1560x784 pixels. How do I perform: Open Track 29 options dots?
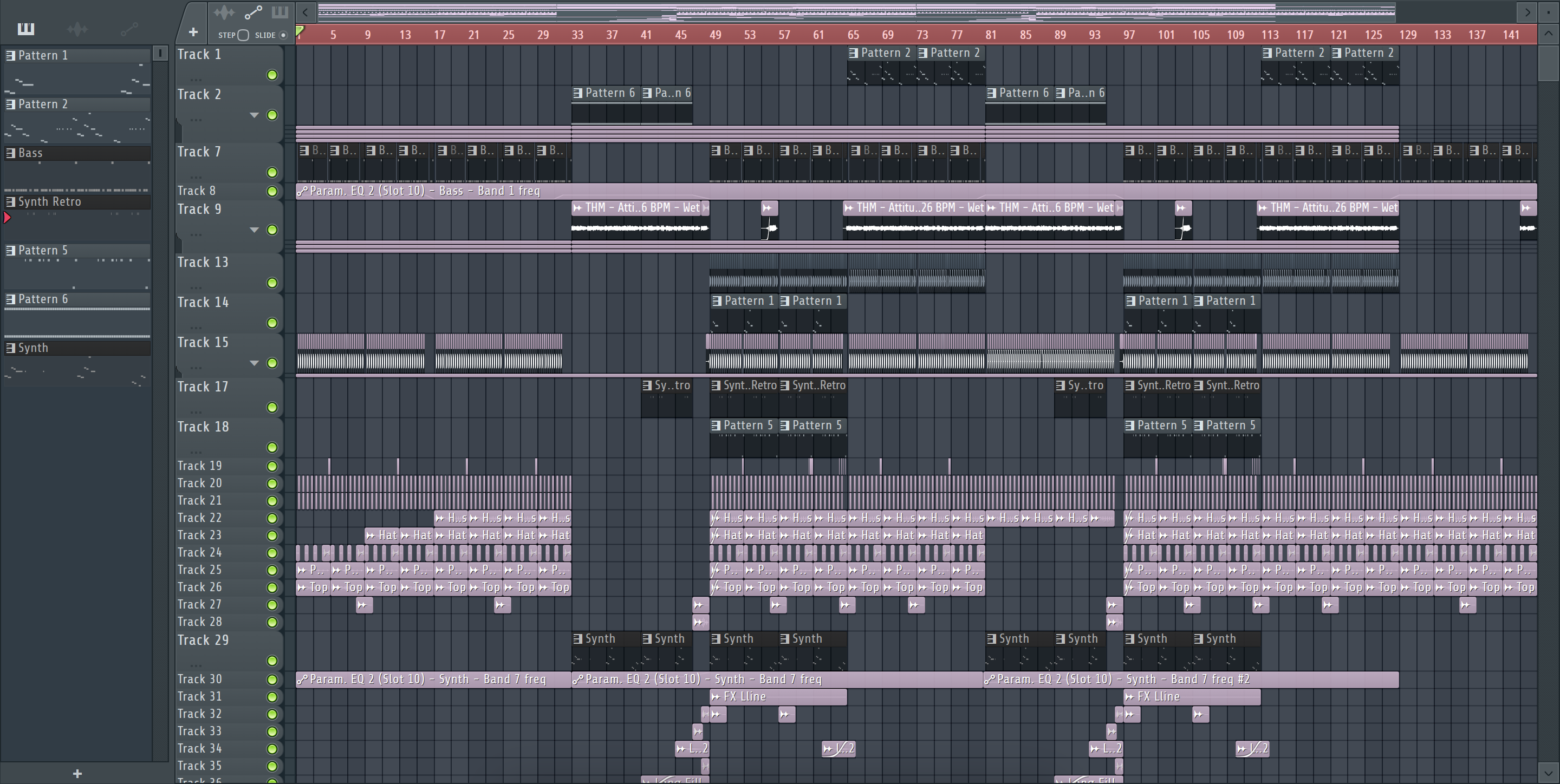click(195, 665)
